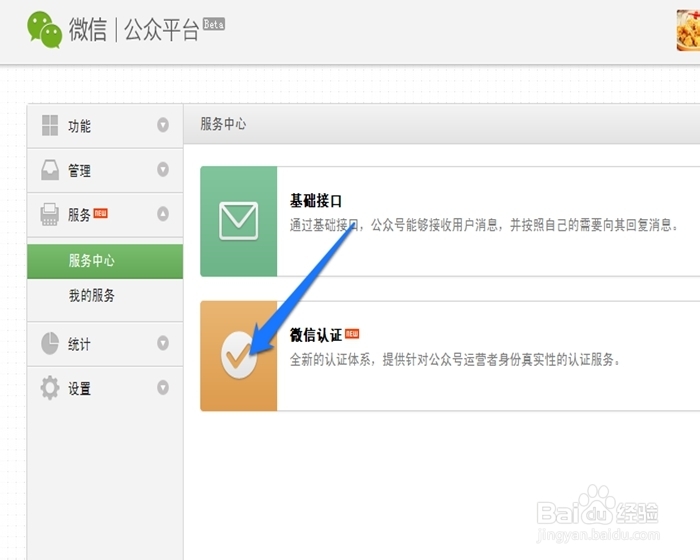
Task: Click the new badge next to 服务
Action: click(101, 213)
